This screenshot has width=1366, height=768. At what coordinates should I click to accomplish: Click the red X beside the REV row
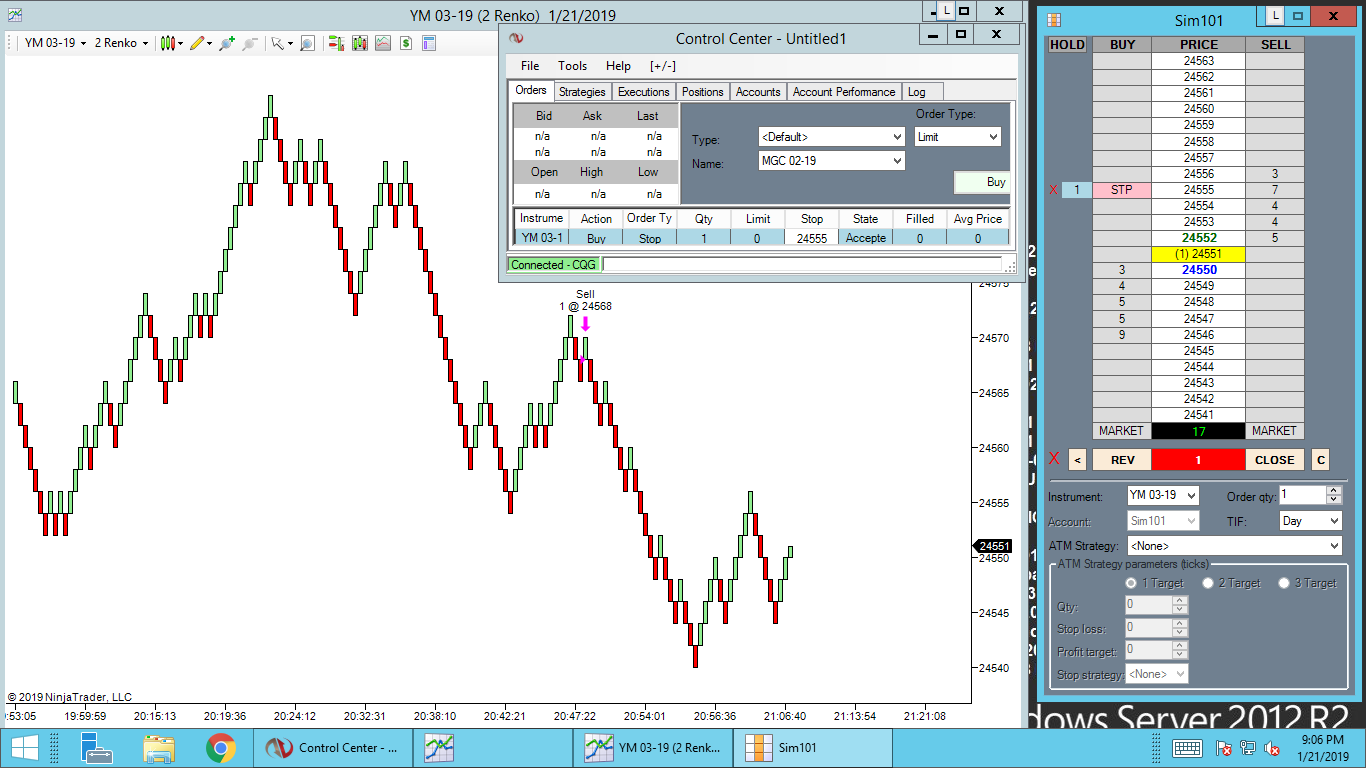coord(1054,459)
